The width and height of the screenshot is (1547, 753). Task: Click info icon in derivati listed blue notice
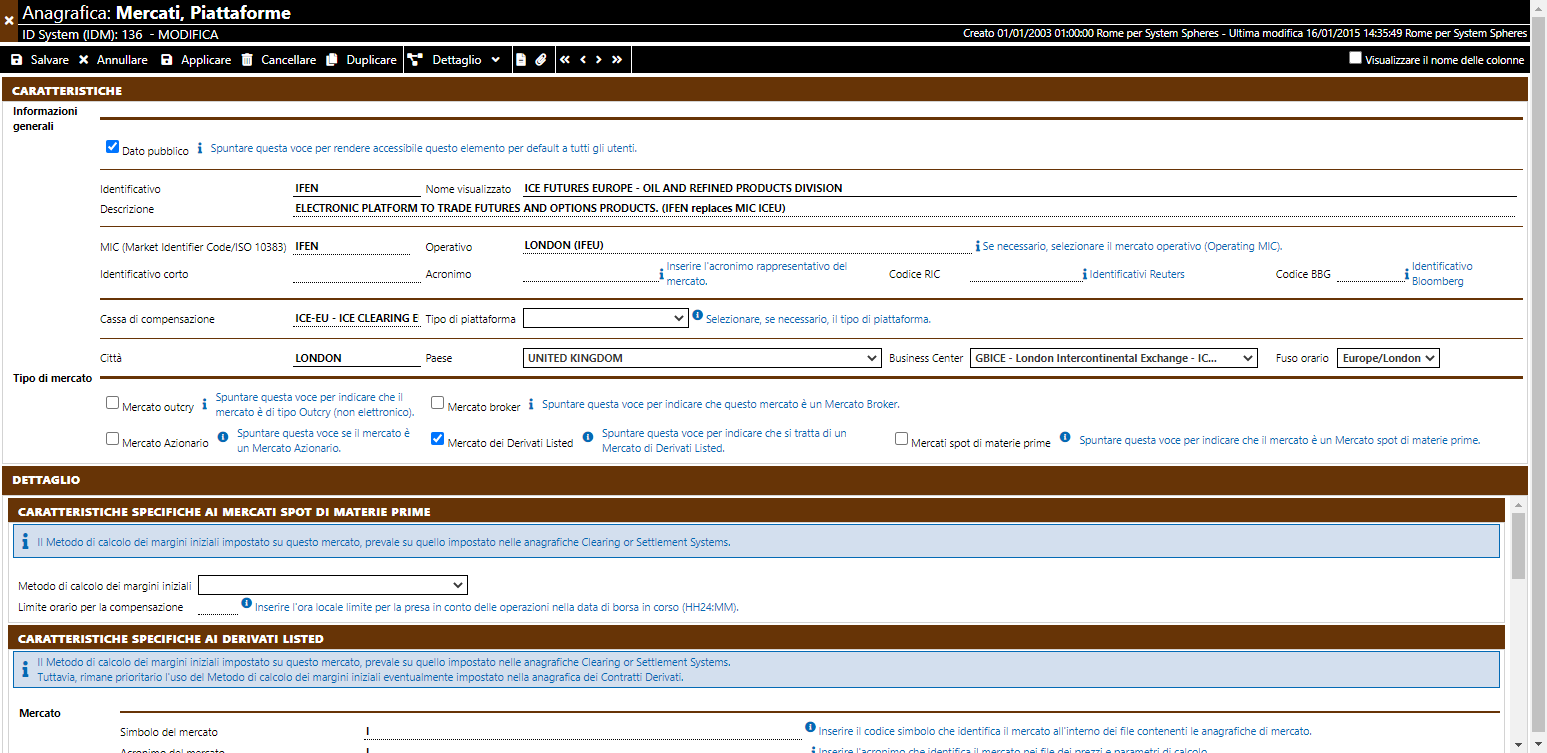[x=25, y=668]
